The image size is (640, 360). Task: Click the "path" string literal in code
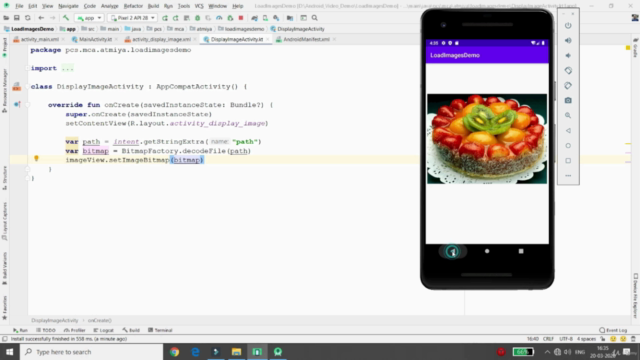[x=244, y=142]
